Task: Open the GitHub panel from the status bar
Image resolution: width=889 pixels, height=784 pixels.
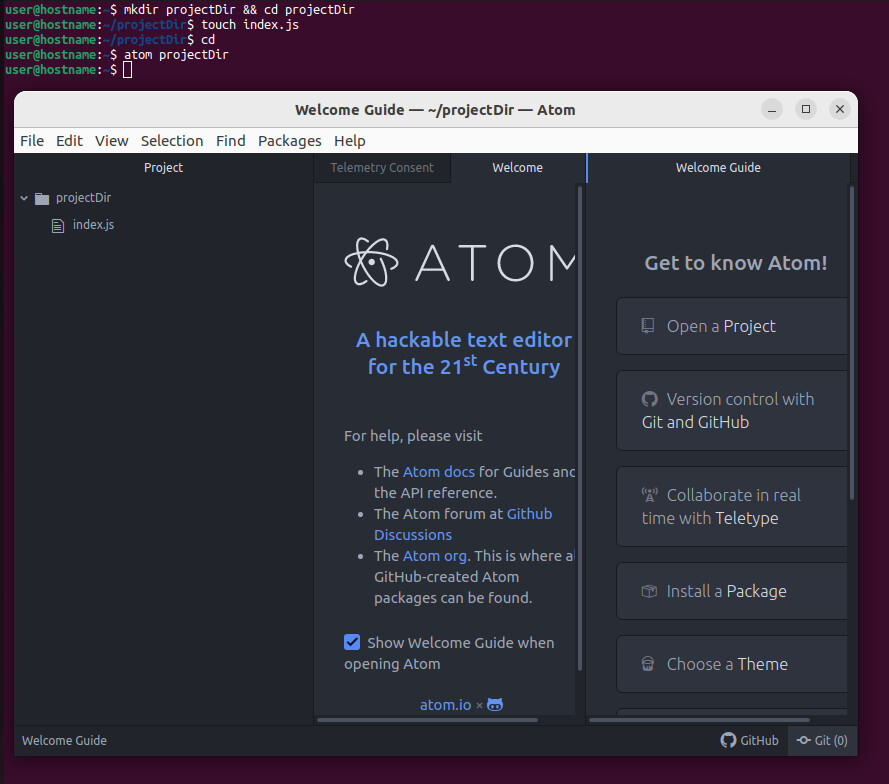Action: tap(749, 740)
